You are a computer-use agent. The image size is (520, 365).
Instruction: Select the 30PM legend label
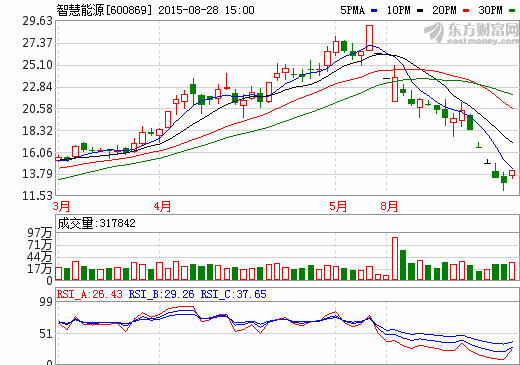491,10
